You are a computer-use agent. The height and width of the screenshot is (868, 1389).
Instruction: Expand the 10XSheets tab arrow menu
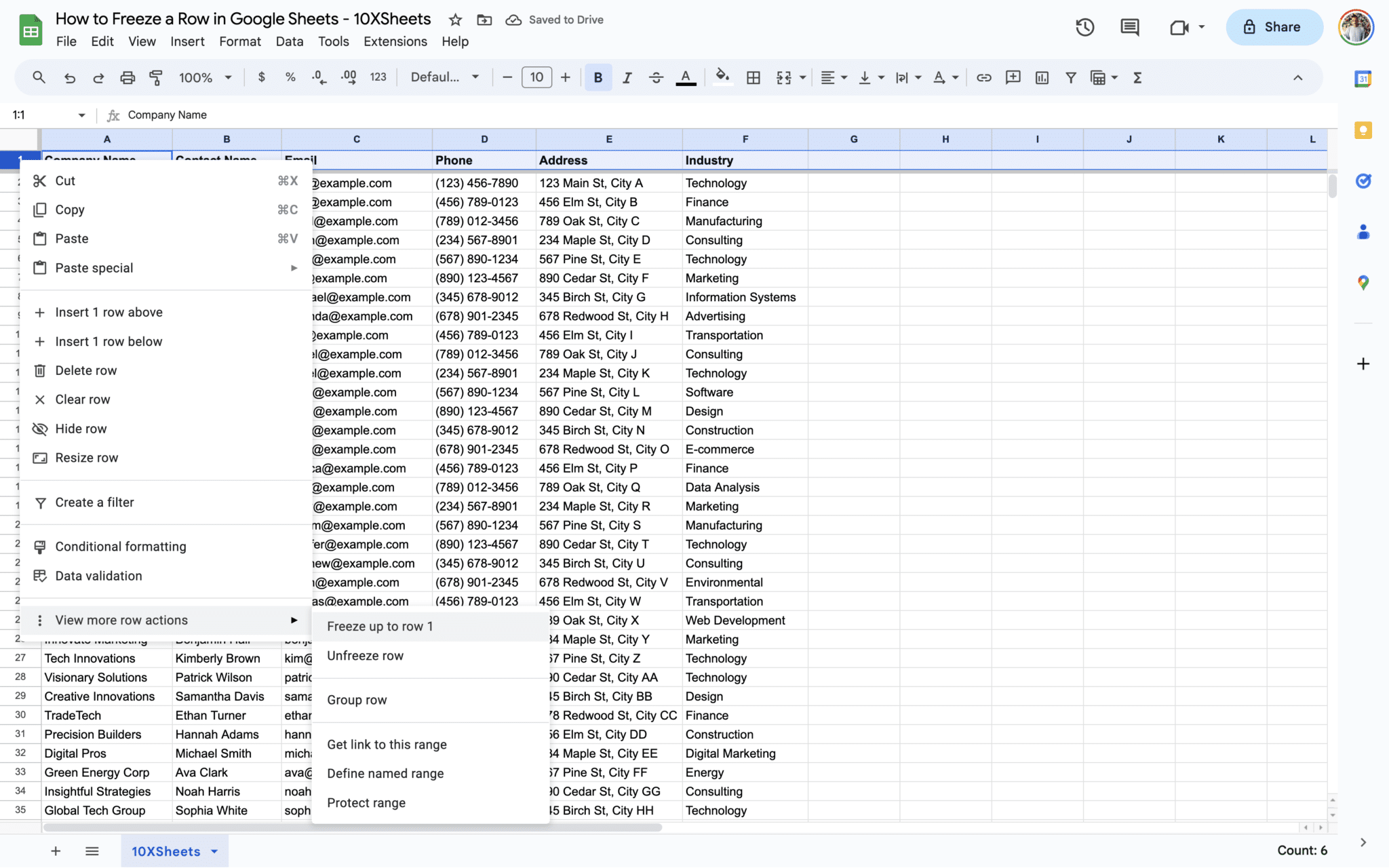(215, 851)
